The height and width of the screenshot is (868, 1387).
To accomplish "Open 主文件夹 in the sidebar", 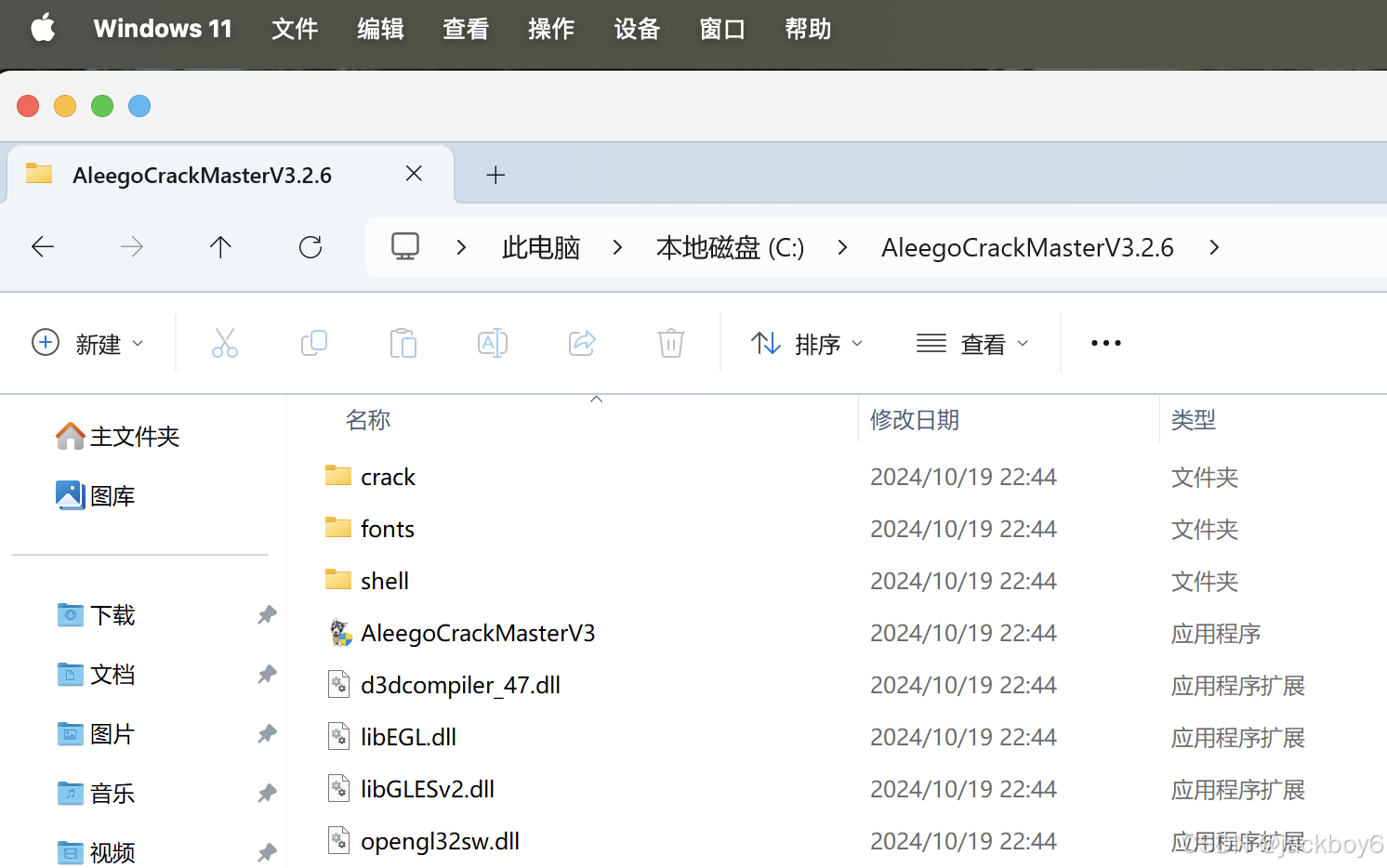I will (x=118, y=436).
